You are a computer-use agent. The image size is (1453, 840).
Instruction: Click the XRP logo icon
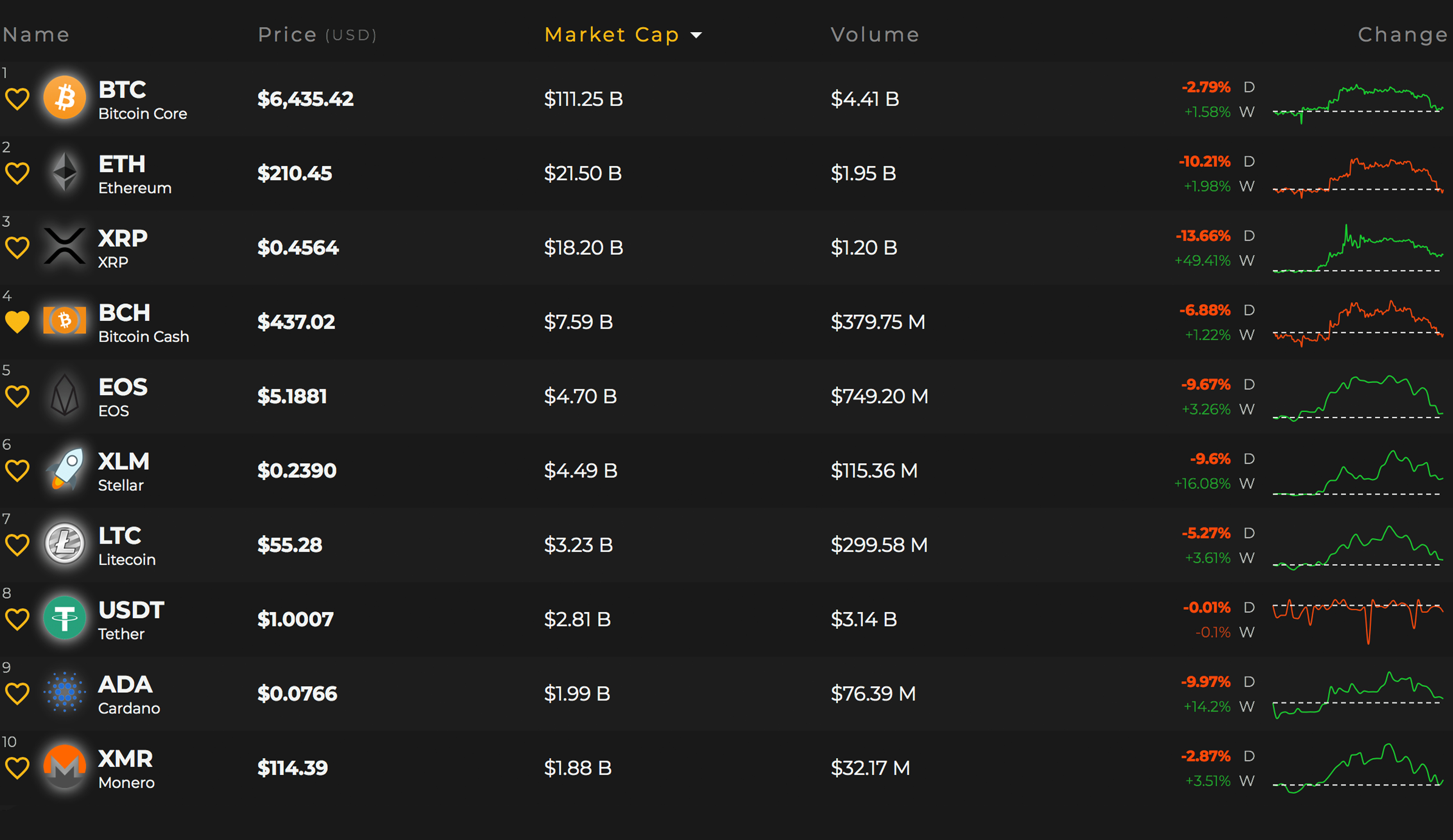64,246
